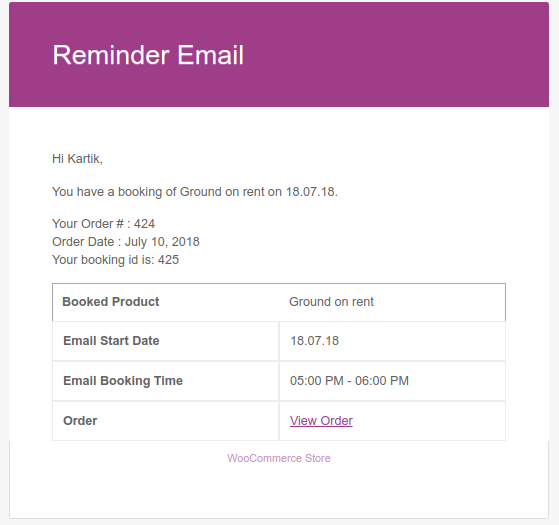This screenshot has width=559, height=525.
Task: Click the Email Booking Time label cell
Action: (165, 381)
